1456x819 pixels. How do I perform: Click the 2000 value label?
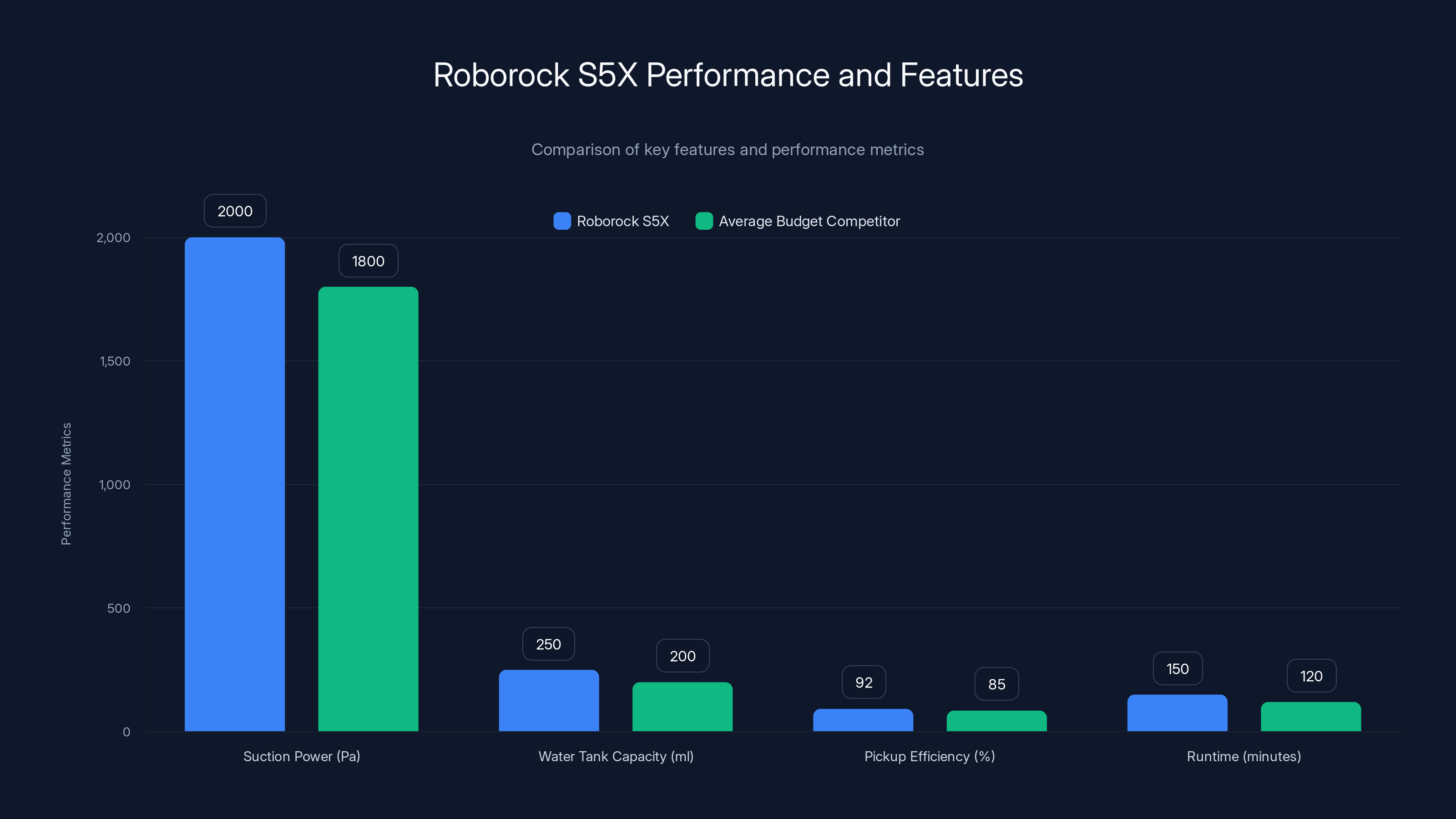coord(235,211)
